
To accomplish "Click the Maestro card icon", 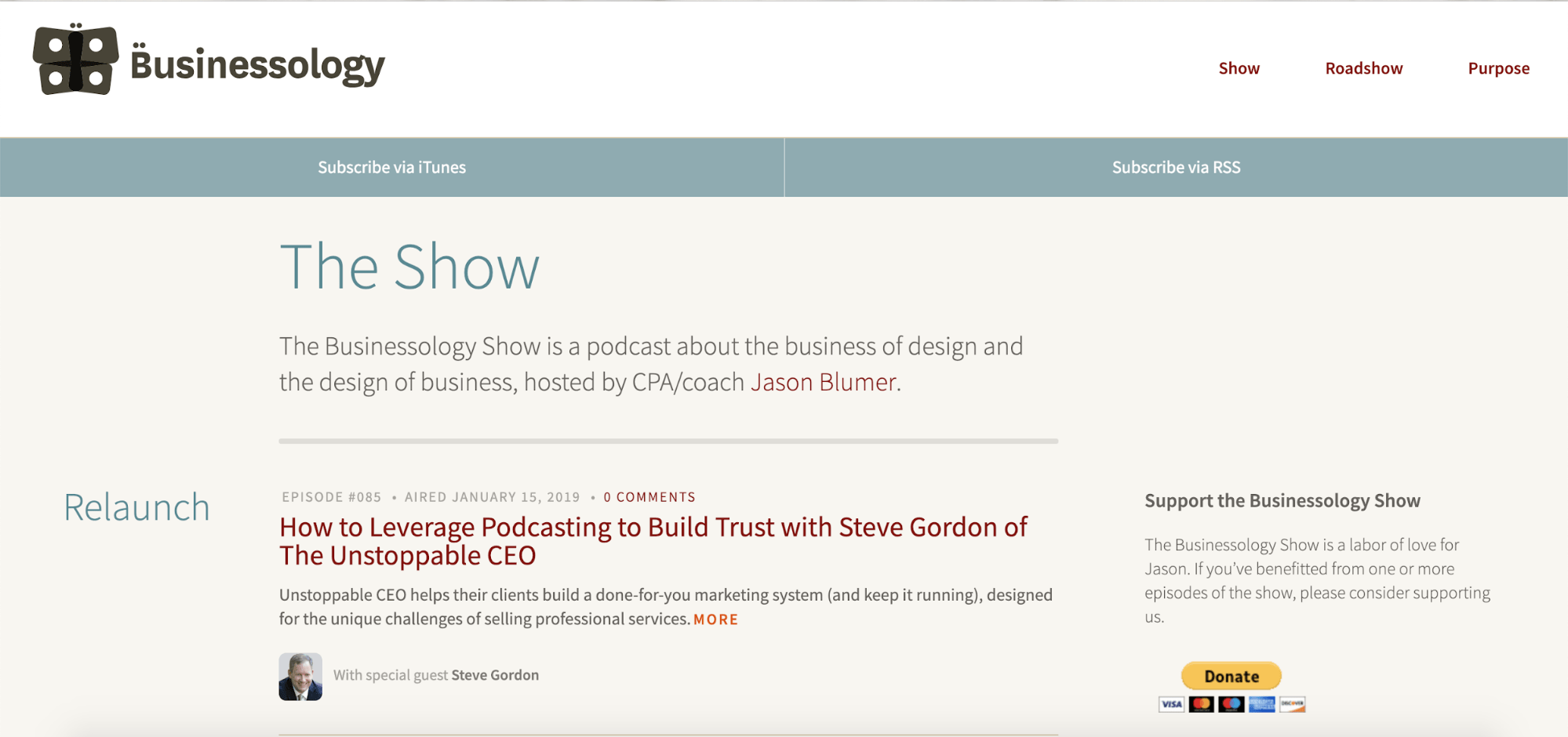I will tap(1231, 704).
